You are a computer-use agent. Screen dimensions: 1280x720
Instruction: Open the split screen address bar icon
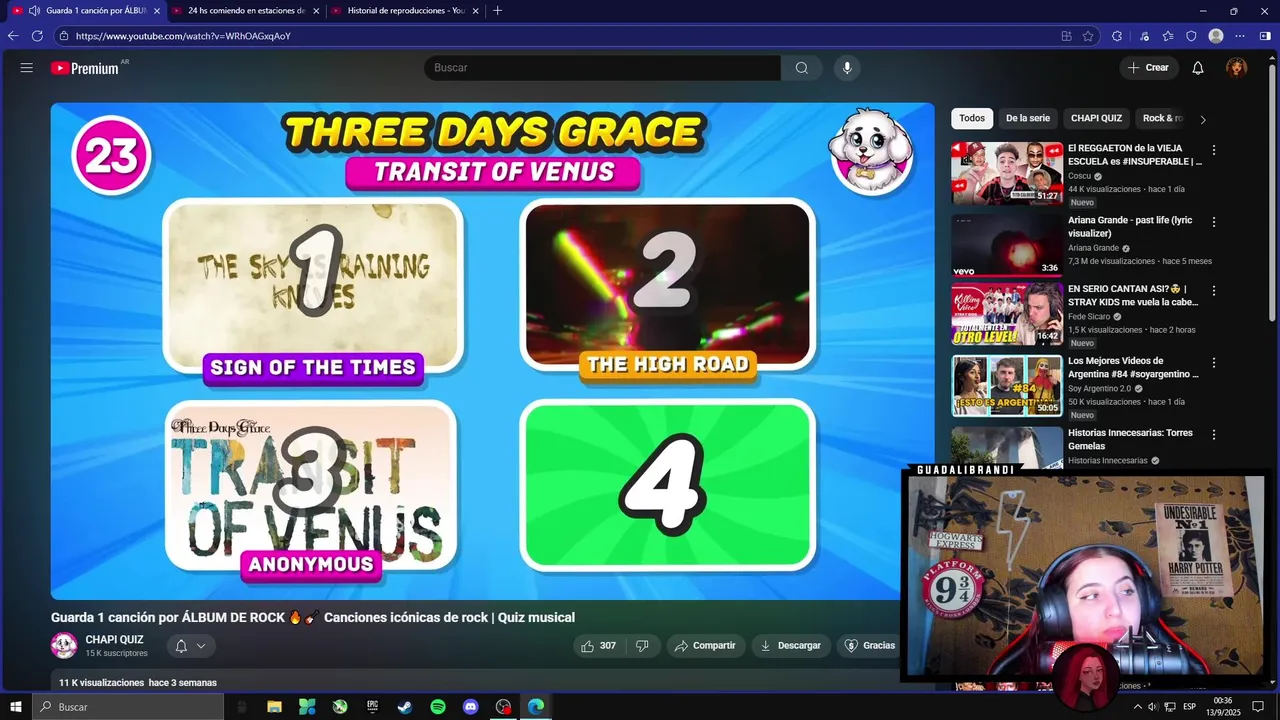(x=1066, y=36)
